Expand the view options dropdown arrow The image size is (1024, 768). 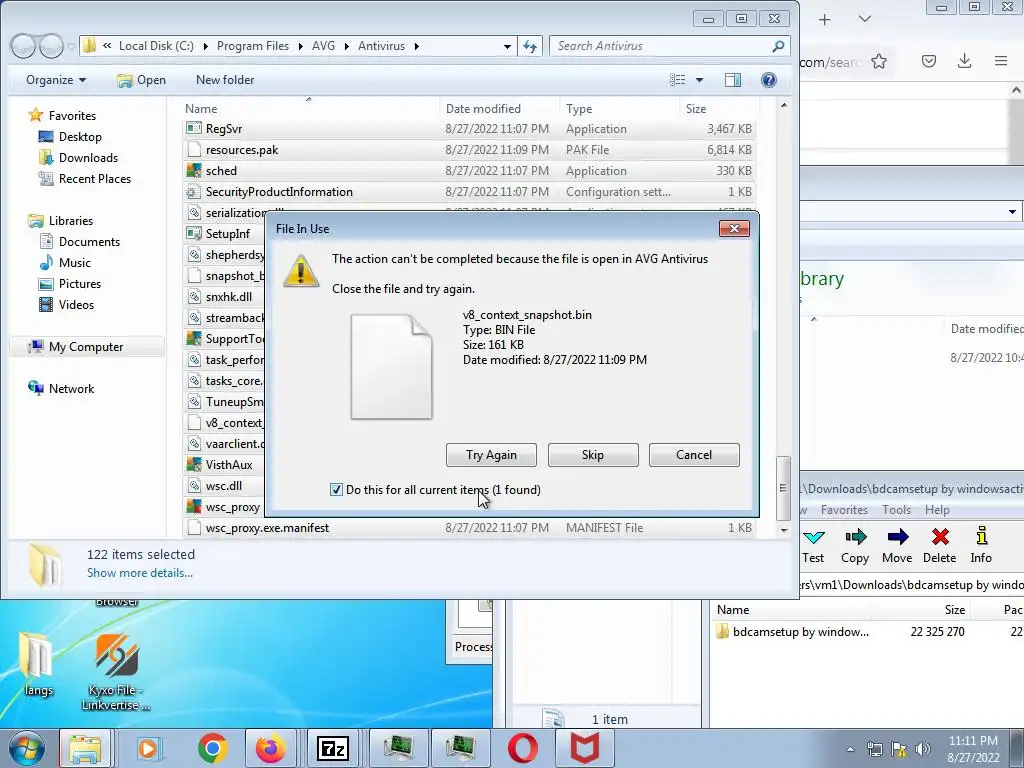(x=699, y=80)
